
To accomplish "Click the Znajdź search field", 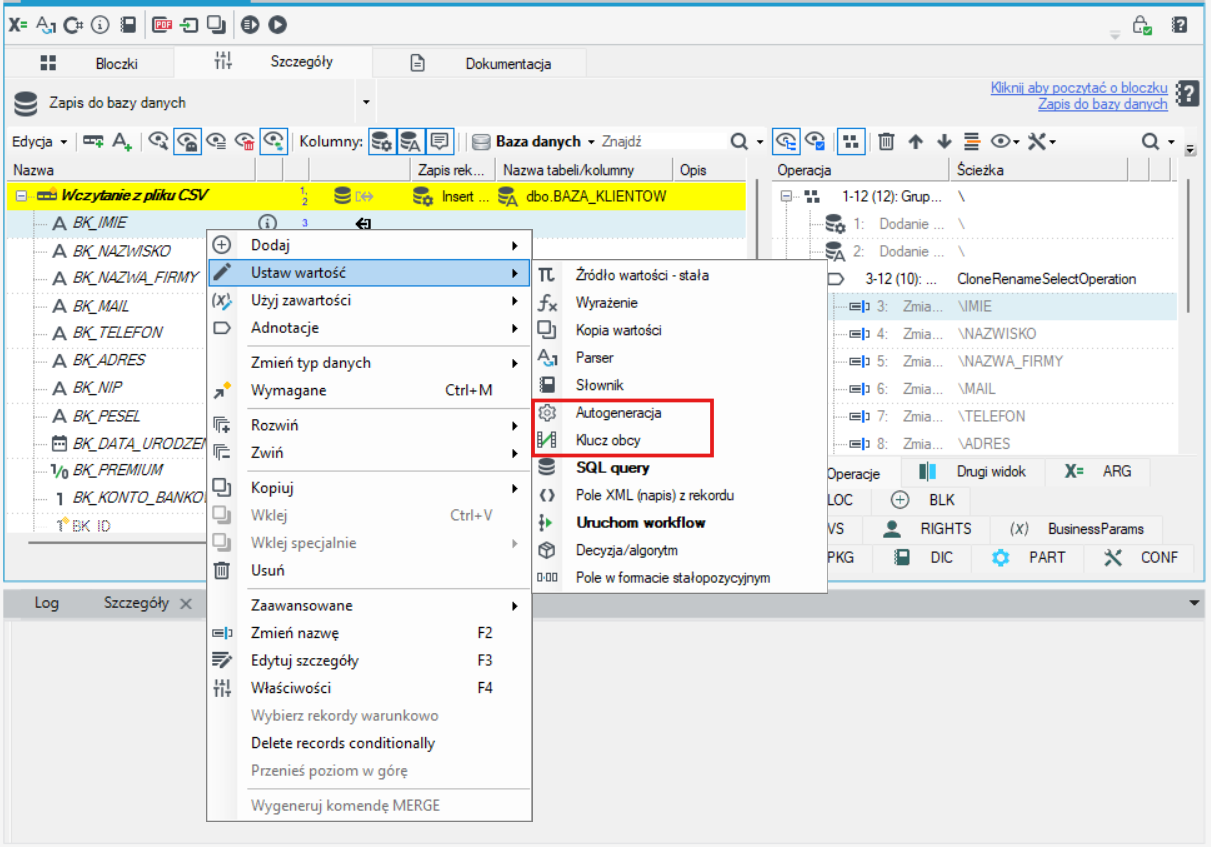I will (662, 142).
